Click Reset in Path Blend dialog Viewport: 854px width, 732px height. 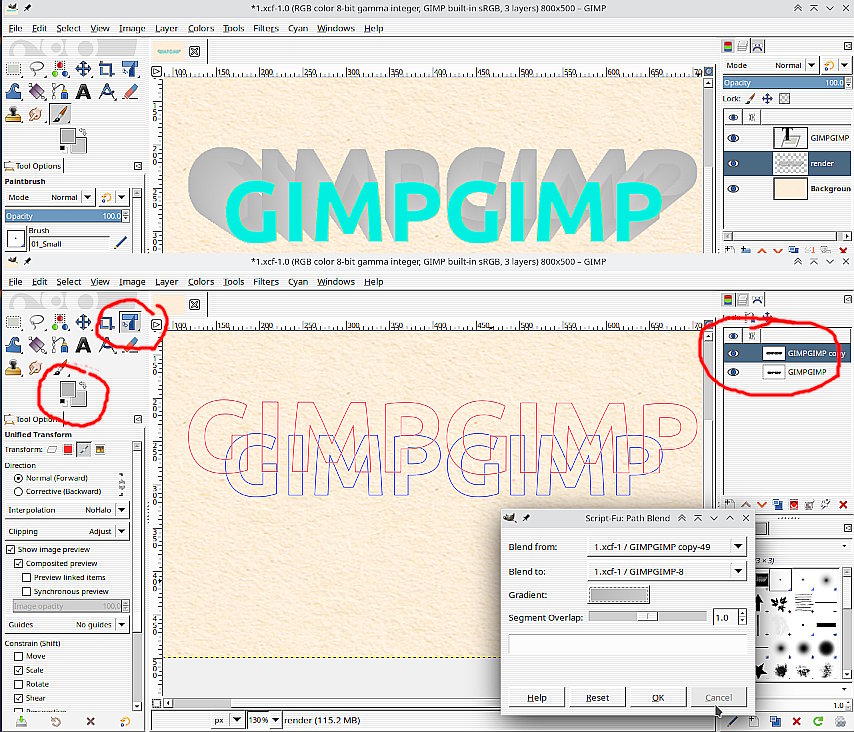coord(597,698)
